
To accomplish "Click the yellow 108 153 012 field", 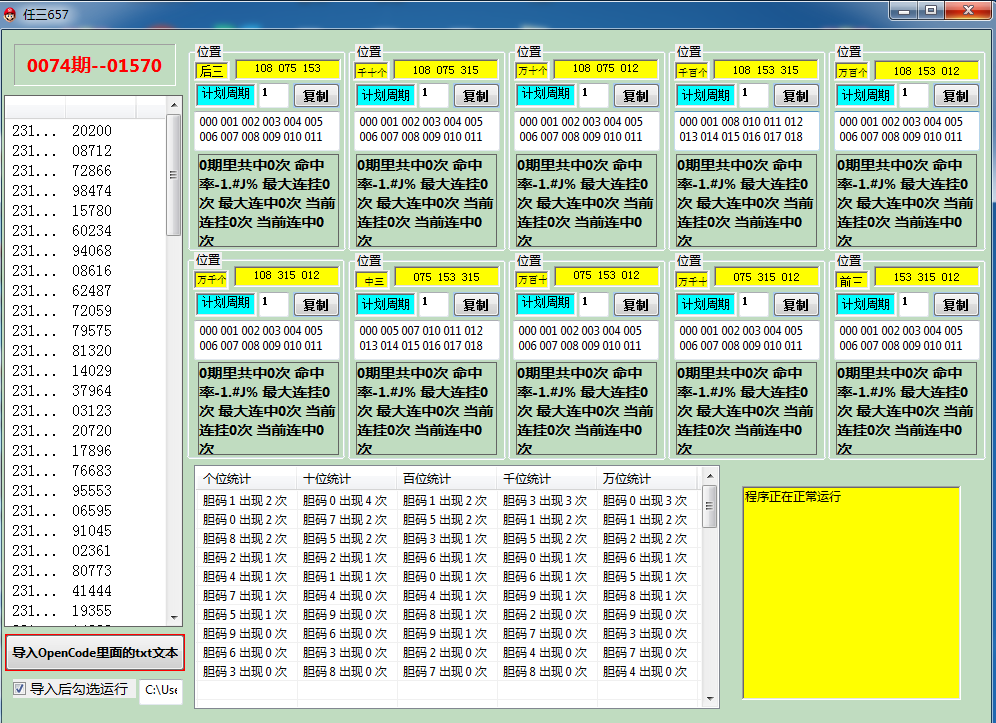I will (x=926, y=71).
